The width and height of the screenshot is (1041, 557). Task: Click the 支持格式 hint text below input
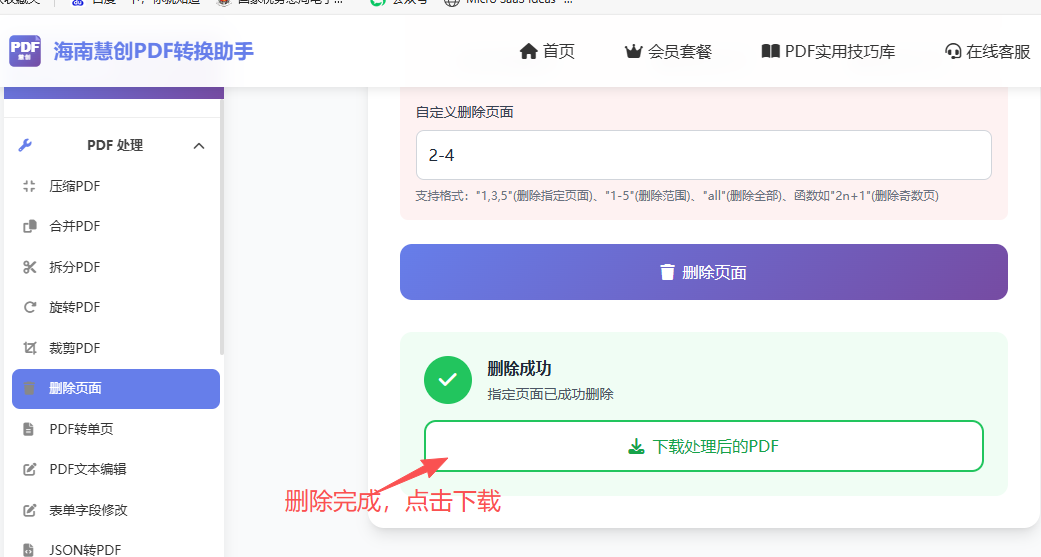(677, 196)
